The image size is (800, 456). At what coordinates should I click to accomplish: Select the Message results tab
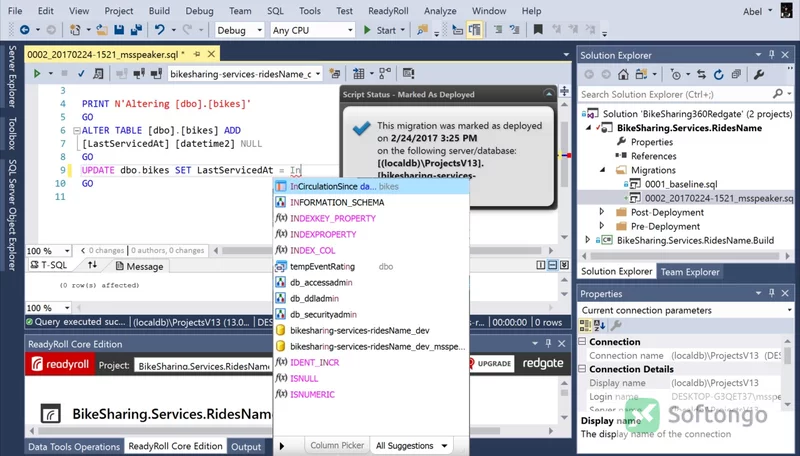click(x=139, y=266)
